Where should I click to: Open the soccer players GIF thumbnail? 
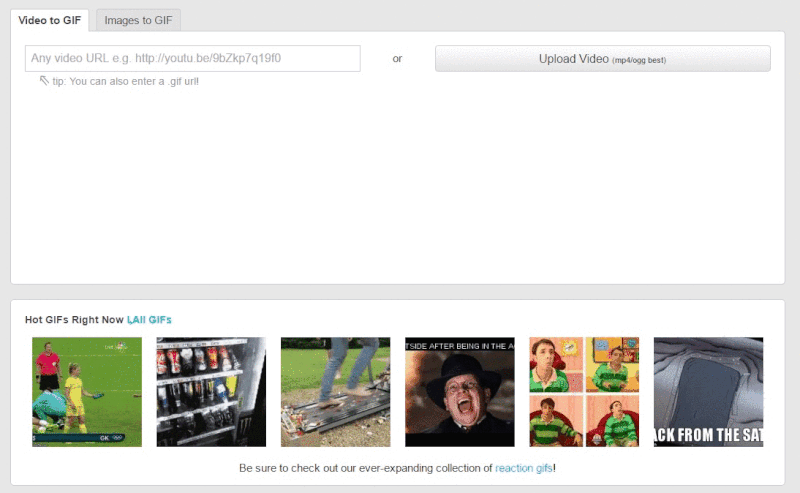click(x=87, y=392)
